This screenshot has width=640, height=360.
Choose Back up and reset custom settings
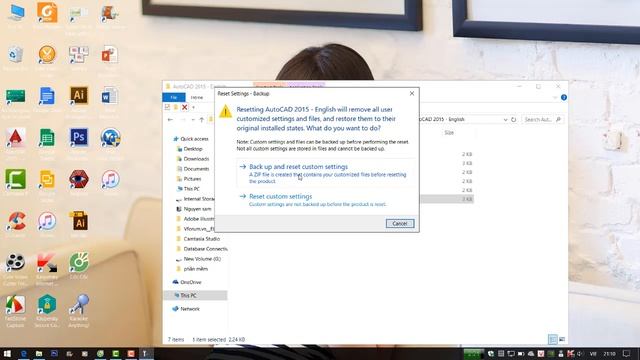327,173
